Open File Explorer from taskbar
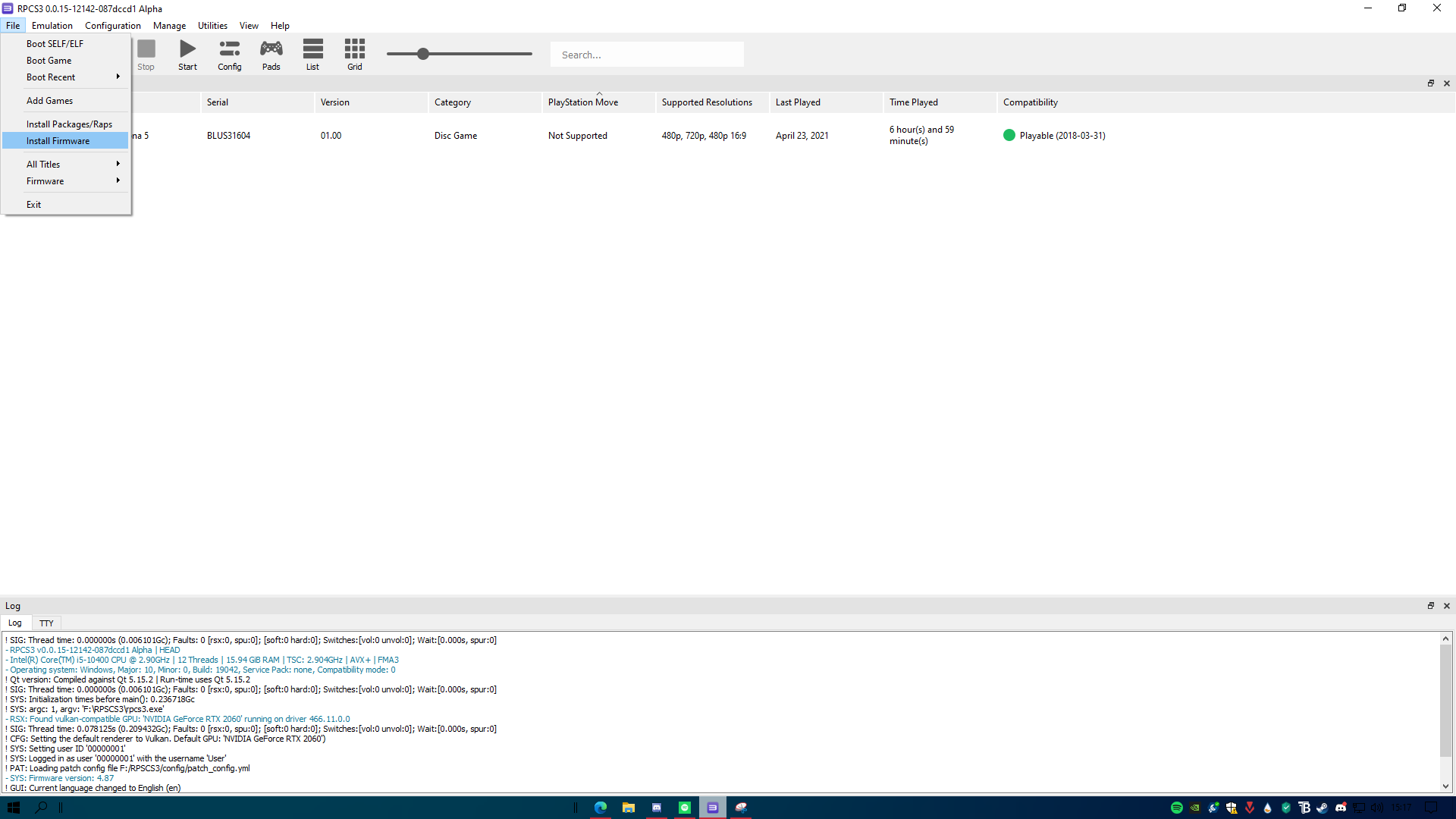Screen dimensions: 1456x819 (628, 808)
